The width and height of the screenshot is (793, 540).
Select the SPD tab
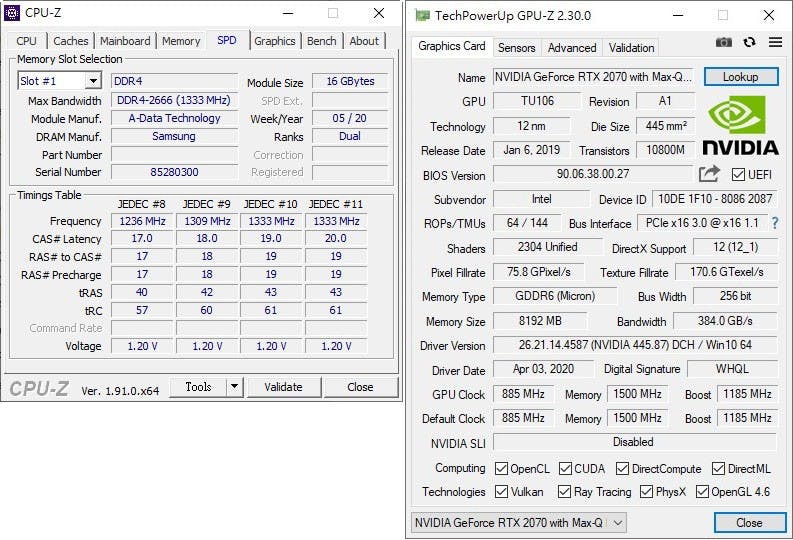(227, 40)
